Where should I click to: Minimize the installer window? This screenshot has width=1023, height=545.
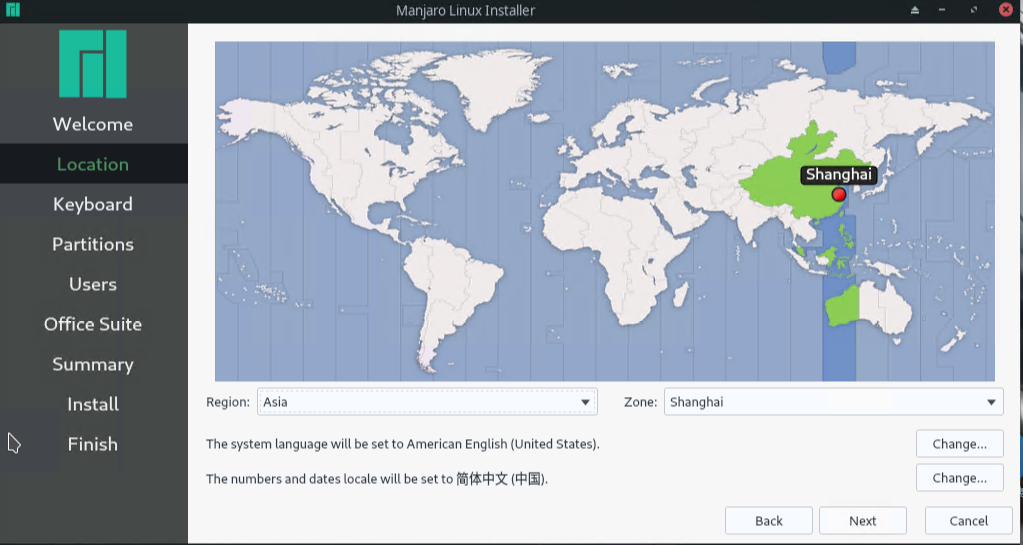coord(943,10)
